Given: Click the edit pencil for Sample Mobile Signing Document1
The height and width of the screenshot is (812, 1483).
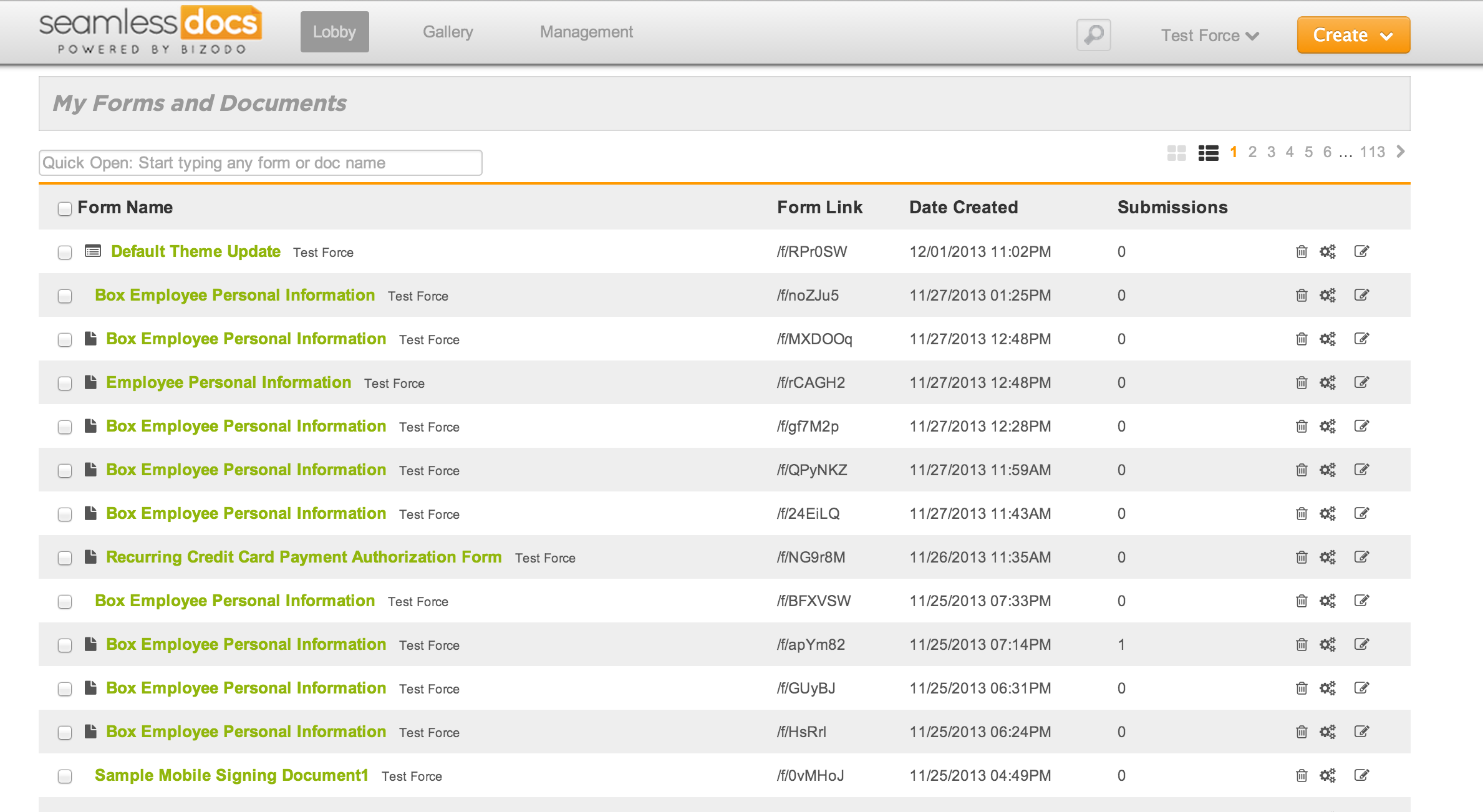Looking at the screenshot, I should point(1361,775).
